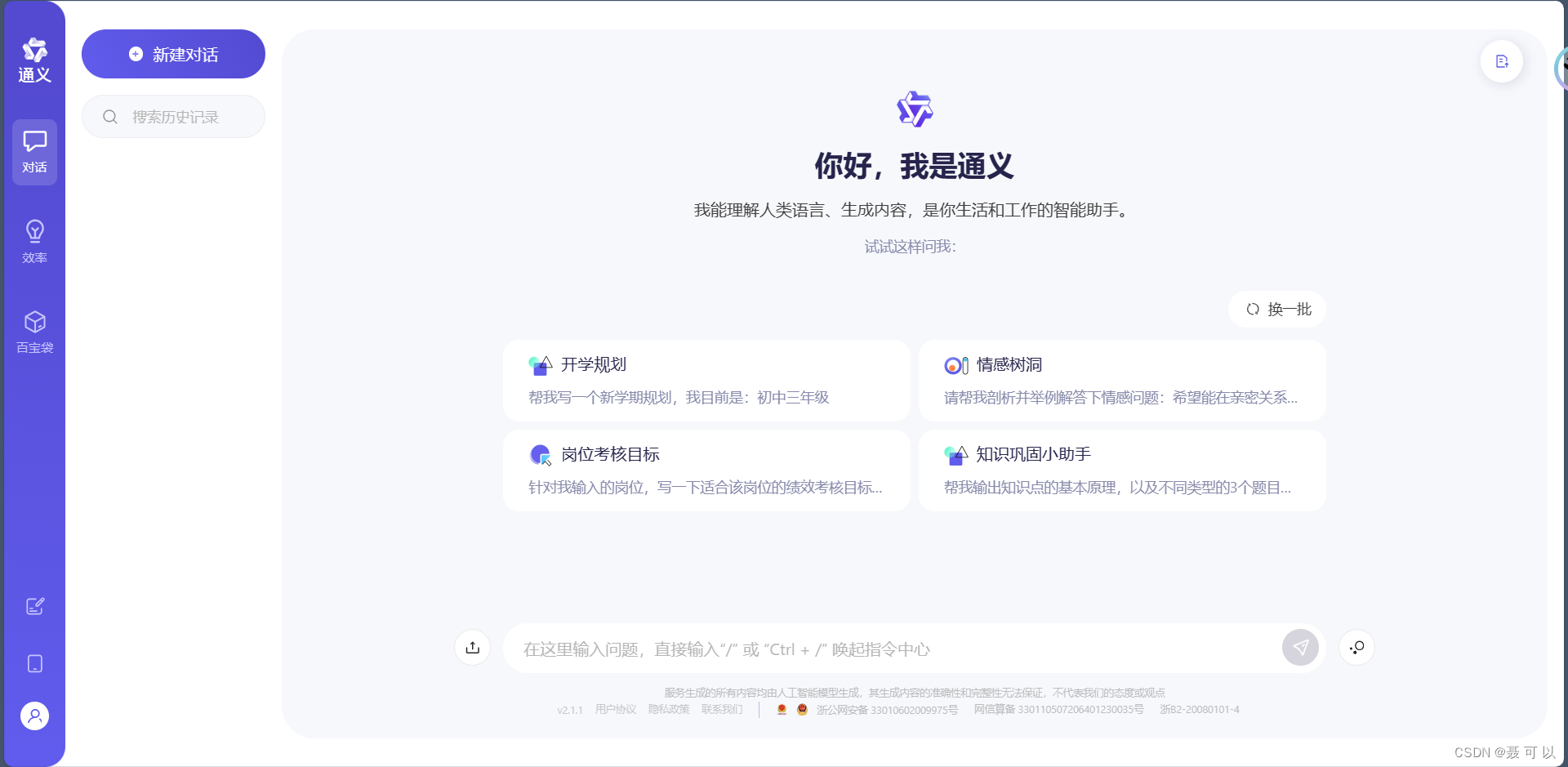Image resolution: width=1568 pixels, height=767 pixels.
Task: Select the 开学规划 suggestion card
Action: tap(706, 381)
